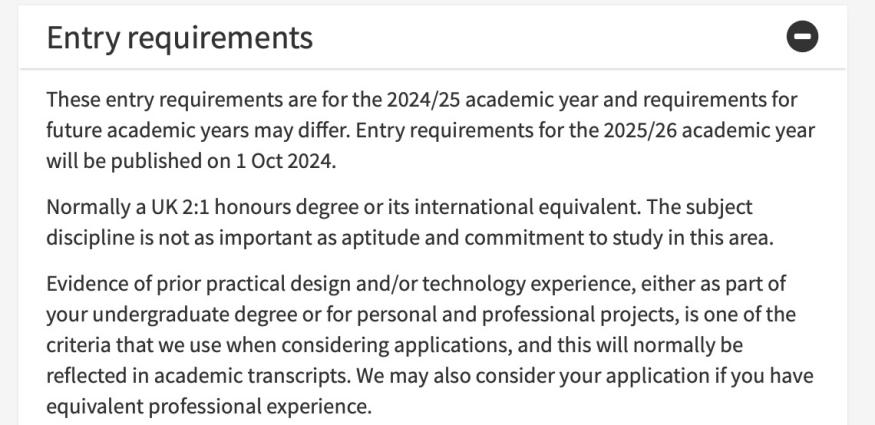Collapse the Entry requirements section via minus icon

(802, 37)
